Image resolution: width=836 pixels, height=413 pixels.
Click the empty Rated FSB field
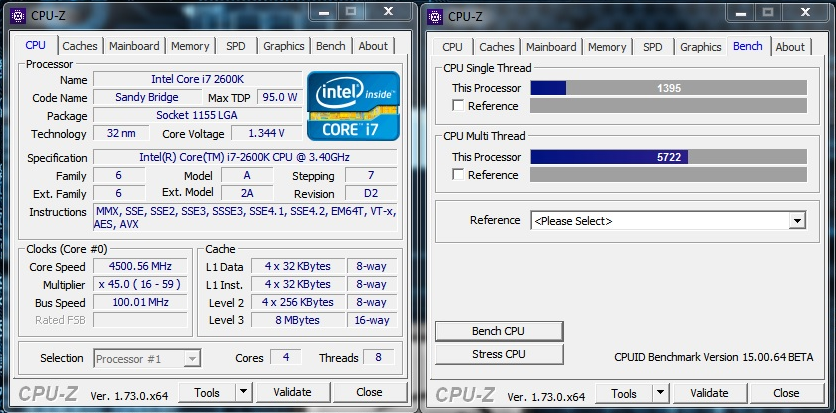click(140, 320)
